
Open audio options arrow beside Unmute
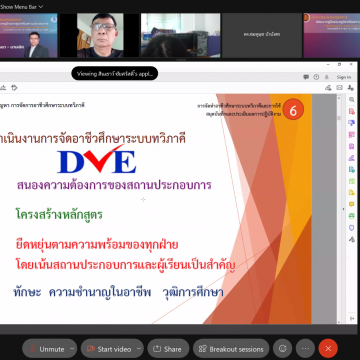(72, 349)
